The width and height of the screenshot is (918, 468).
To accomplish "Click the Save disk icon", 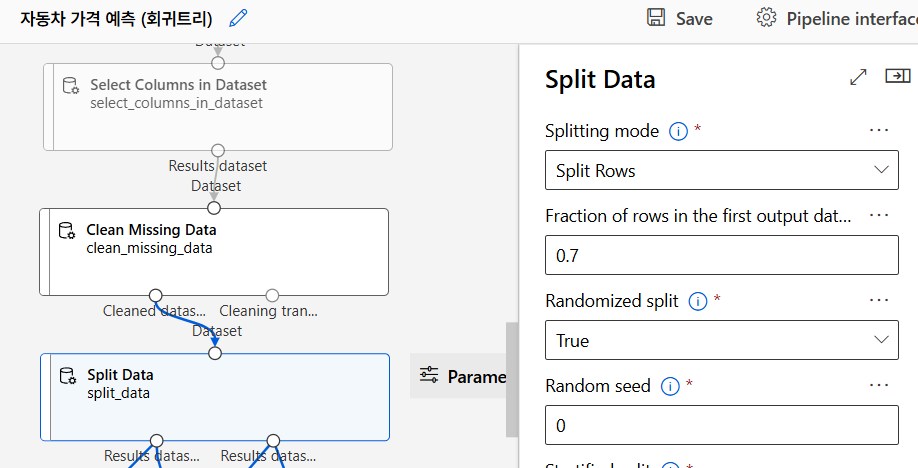I will [656, 18].
